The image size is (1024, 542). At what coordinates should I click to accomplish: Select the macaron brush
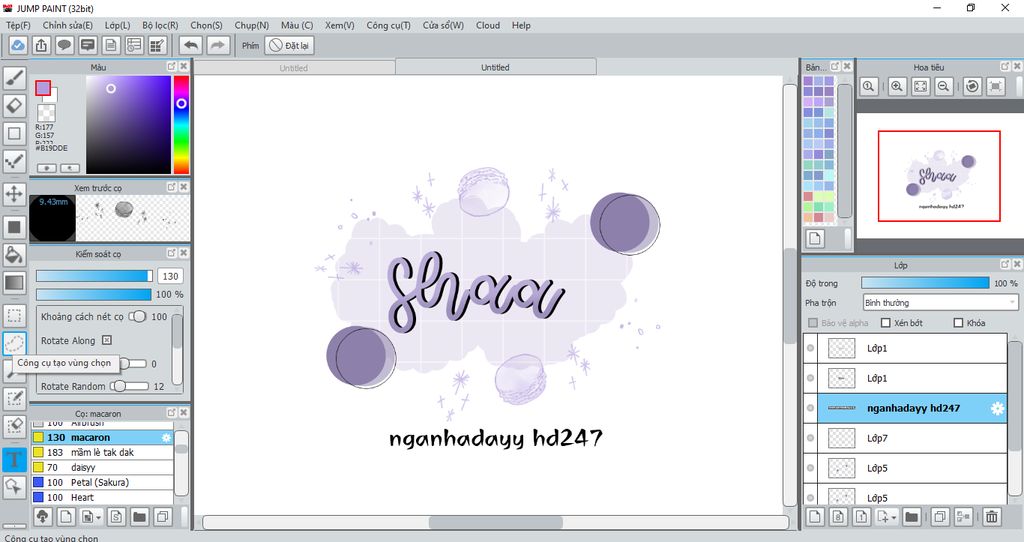coord(103,438)
